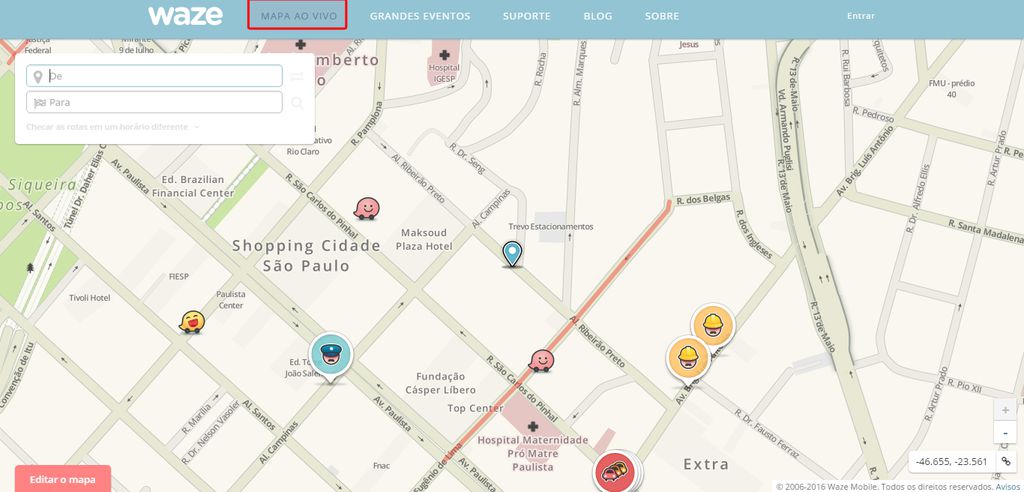Click the Hospital Maternidade Pró Matre cross icon

tap(533, 426)
